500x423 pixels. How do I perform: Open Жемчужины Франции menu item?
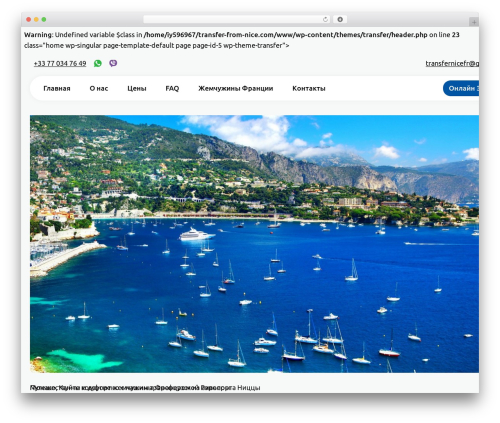(x=236, y=88)
